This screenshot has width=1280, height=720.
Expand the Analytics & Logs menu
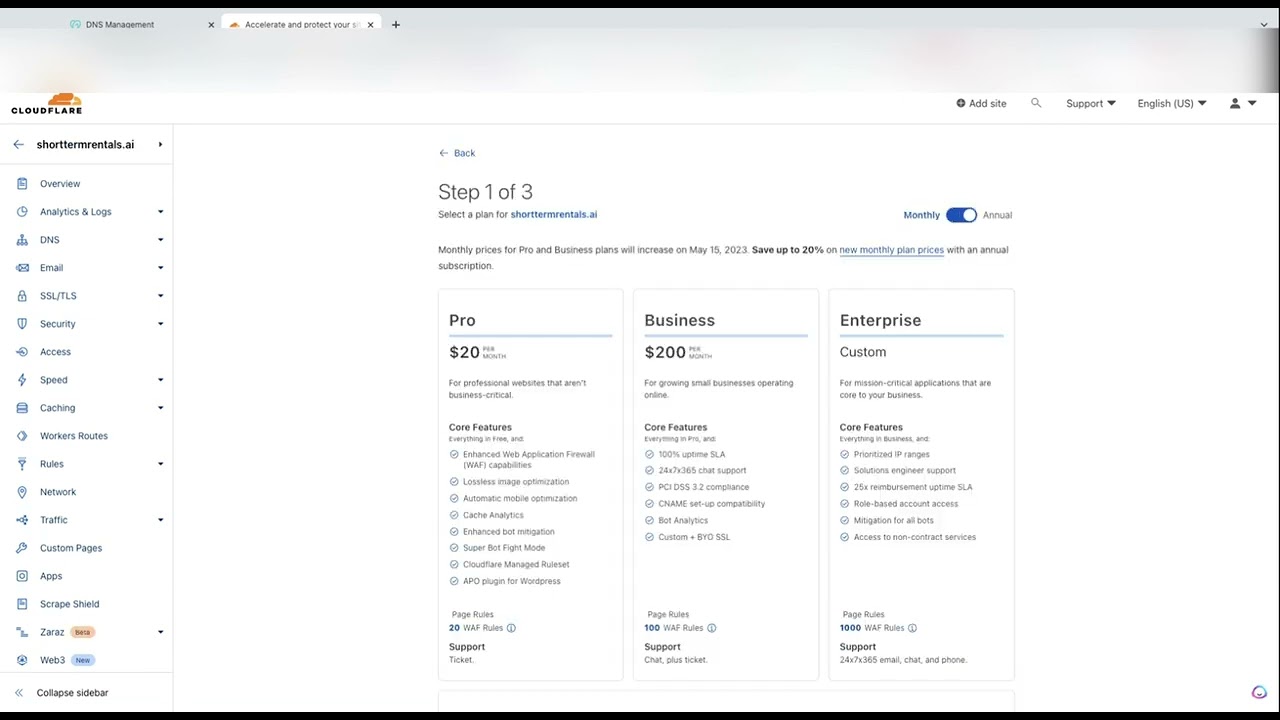[x=160, y=212]
